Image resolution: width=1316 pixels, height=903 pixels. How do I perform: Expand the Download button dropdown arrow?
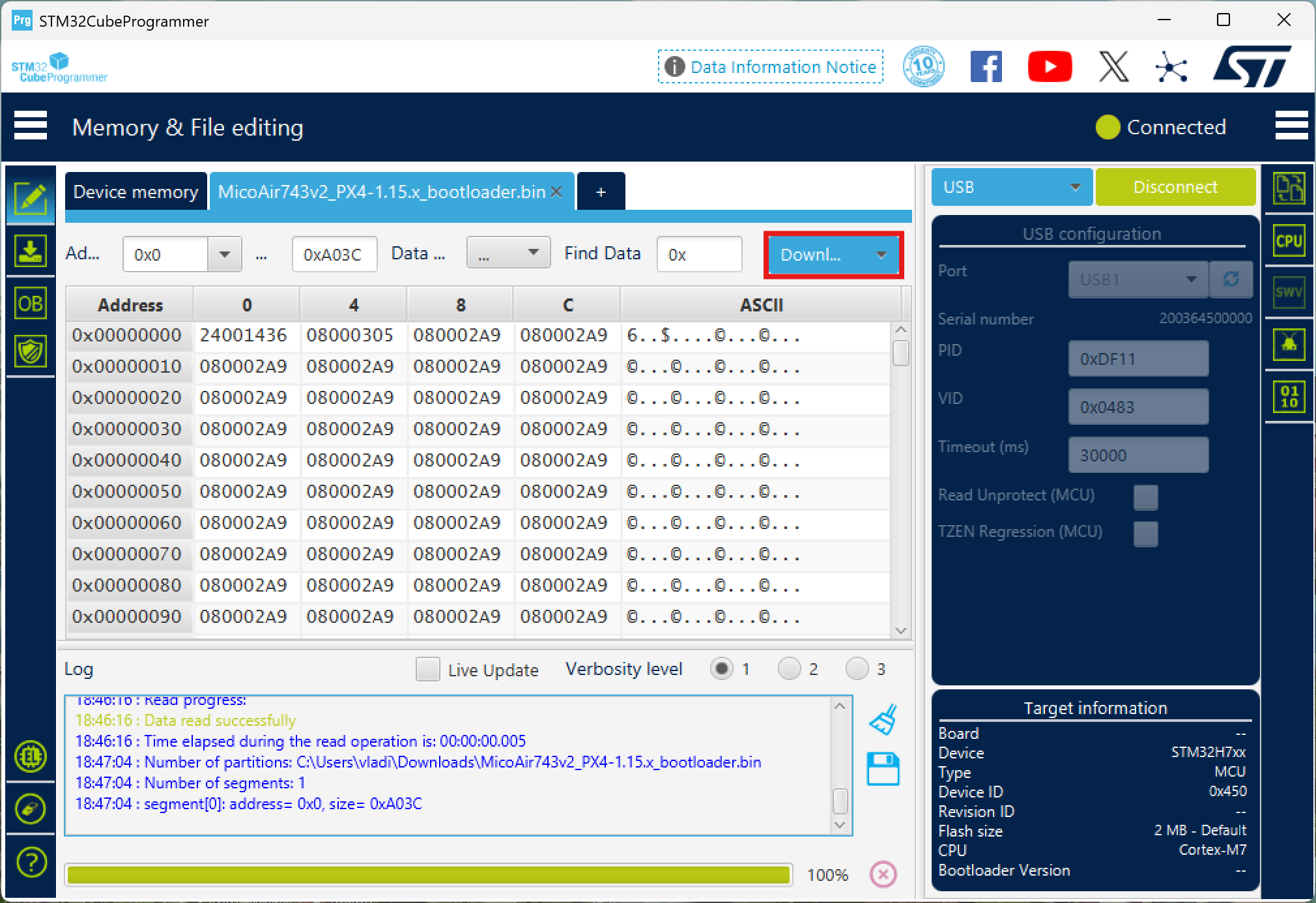[881, 255]
